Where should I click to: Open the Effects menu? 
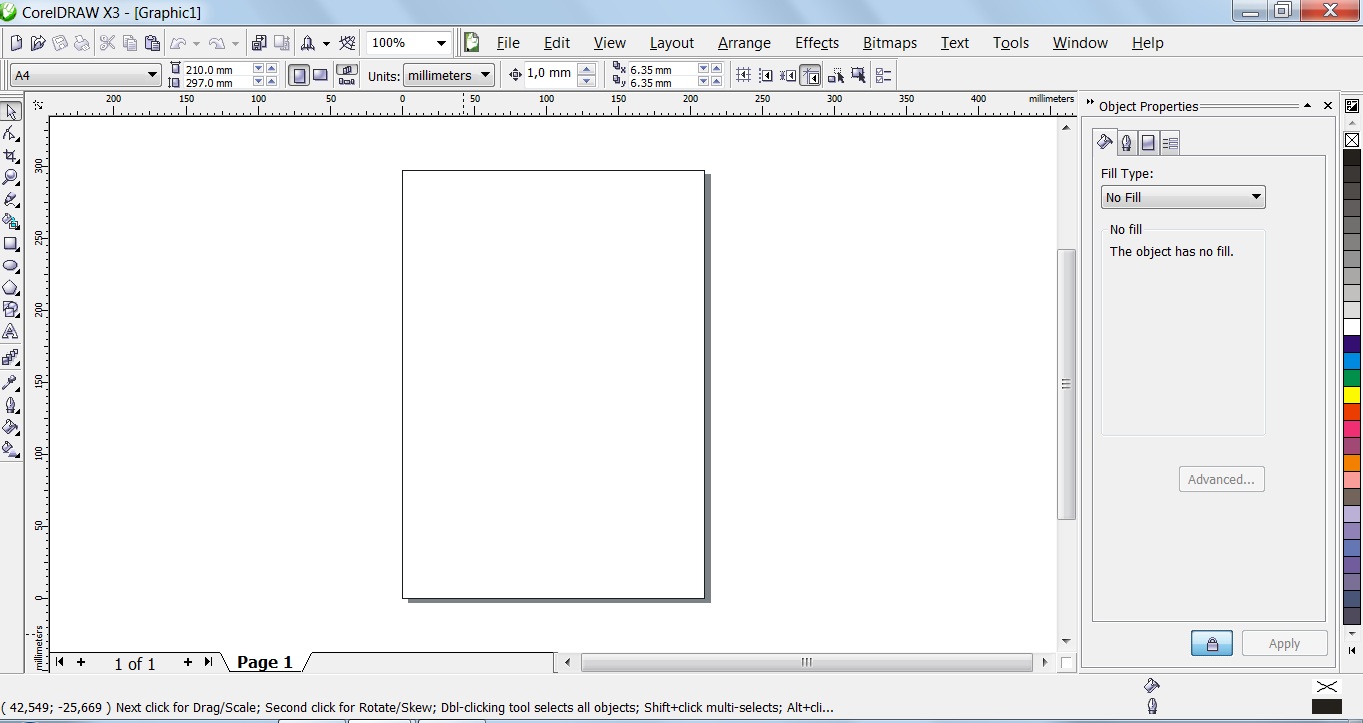tap(817, 43)
